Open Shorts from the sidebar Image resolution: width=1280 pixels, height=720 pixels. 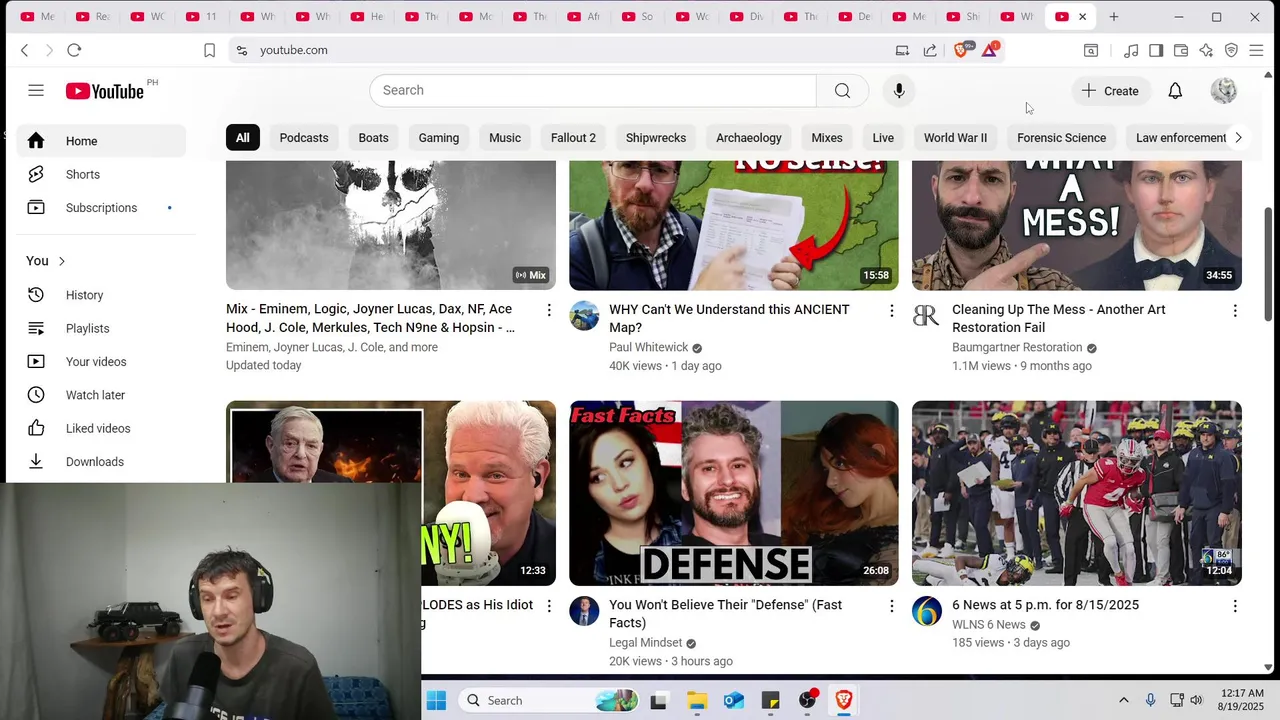[101, 174]
